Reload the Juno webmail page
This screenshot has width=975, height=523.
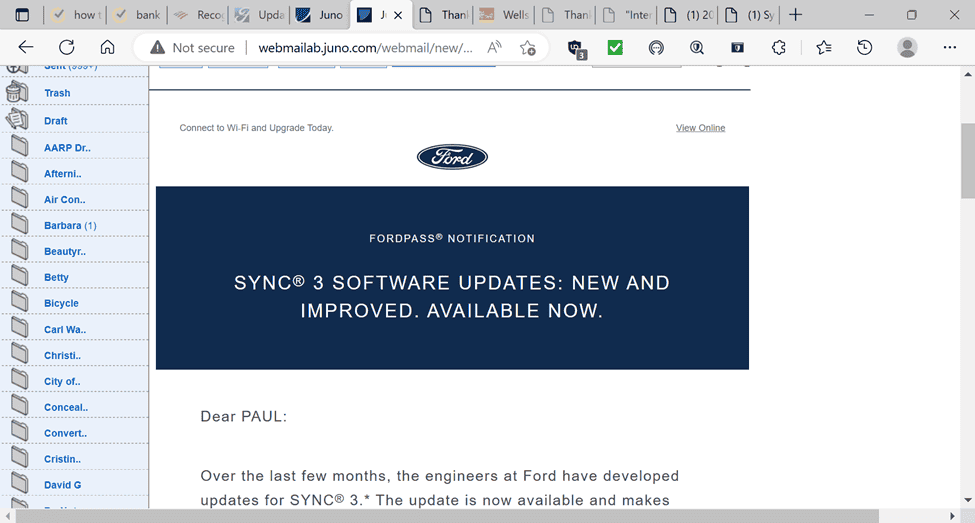[x=67, y=47]
